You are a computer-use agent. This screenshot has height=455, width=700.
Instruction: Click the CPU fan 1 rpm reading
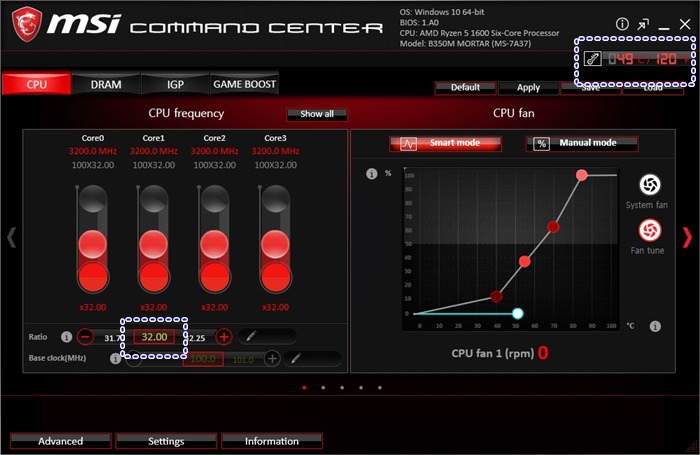pos(543,353)
